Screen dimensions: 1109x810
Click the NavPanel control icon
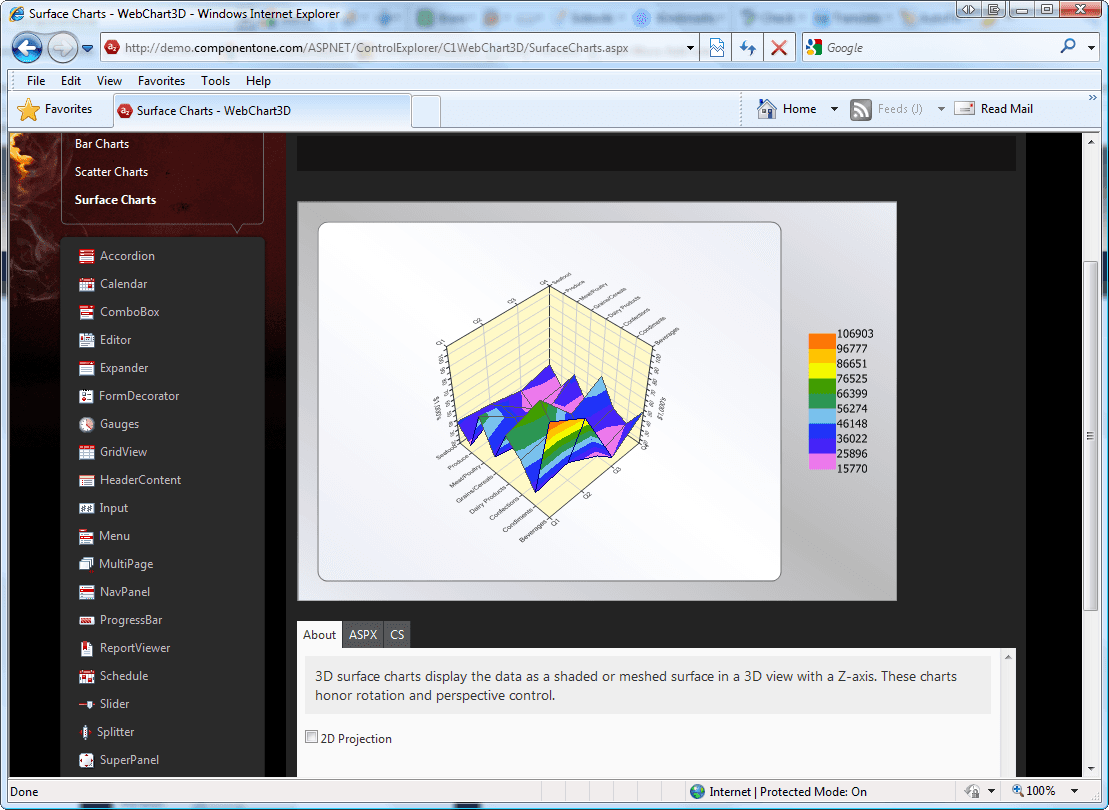click(x=86, y=592)
